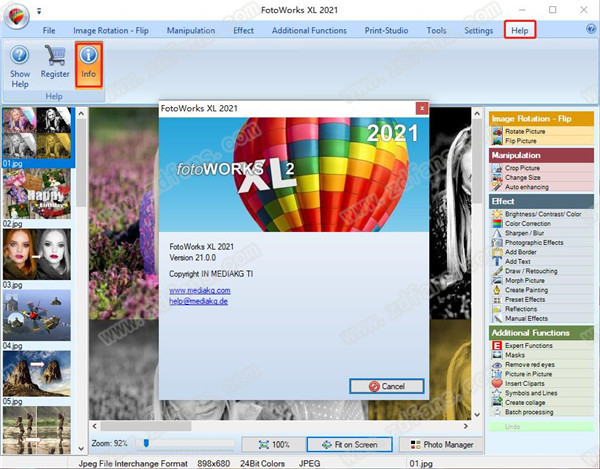Open the Help tab
This screenshot has width=600, height=469.
pos(520,30)
